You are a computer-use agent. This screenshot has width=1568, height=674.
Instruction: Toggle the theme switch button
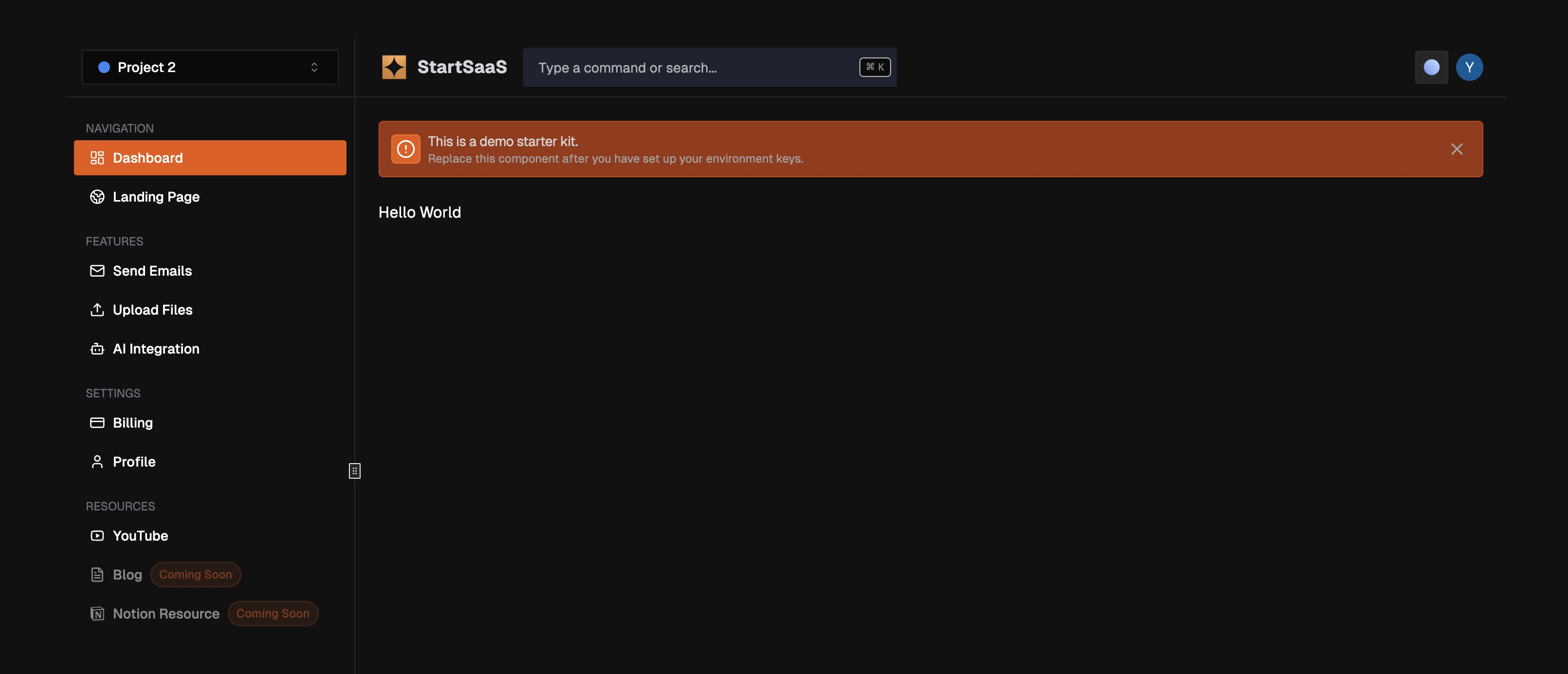(x=1431, y=67)
